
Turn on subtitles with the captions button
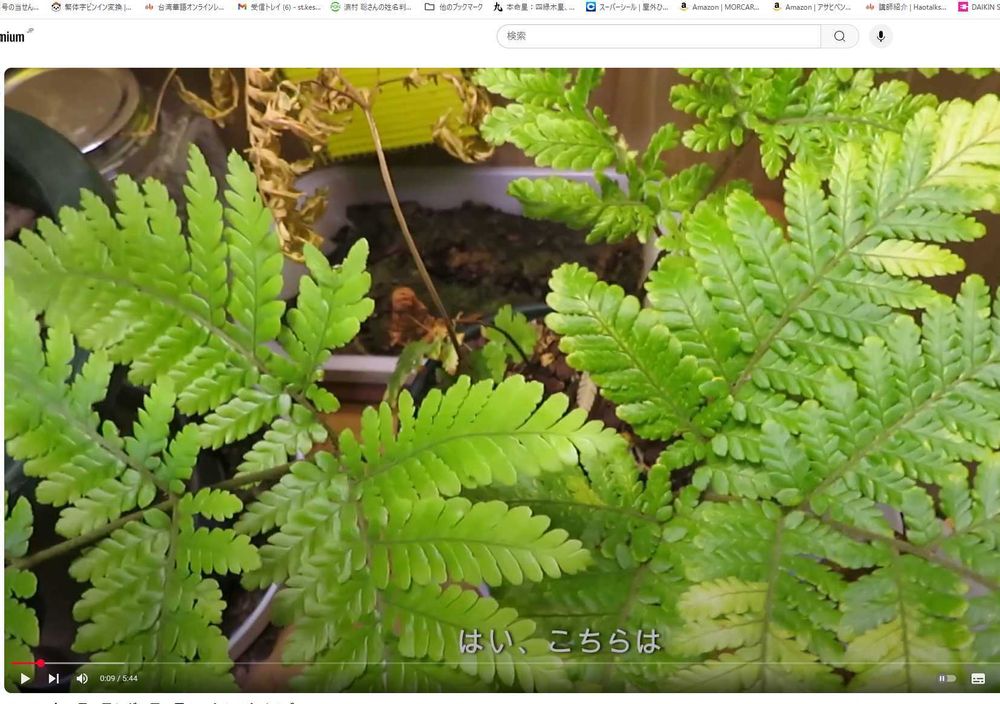click(x=978, y=678)
